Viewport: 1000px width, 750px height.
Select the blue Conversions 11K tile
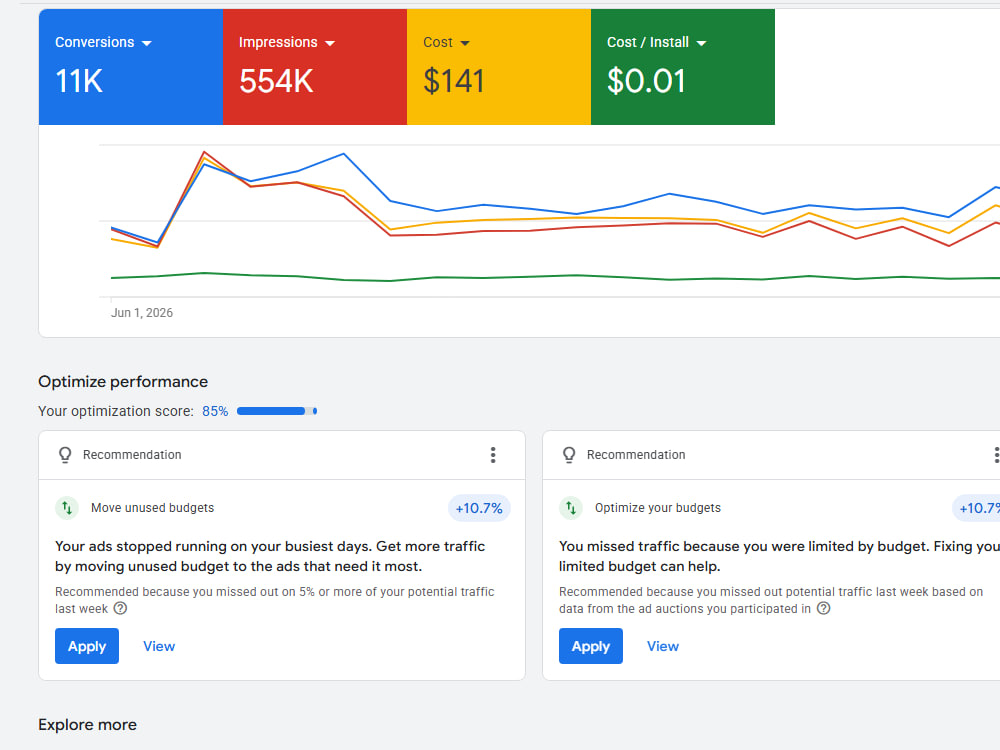[131, 67]
